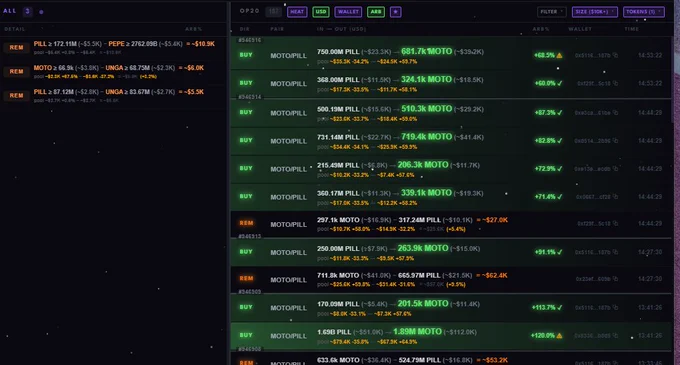Click the block label #946516
The height and width of the screenshot is (365, 680).
point(250,40)
